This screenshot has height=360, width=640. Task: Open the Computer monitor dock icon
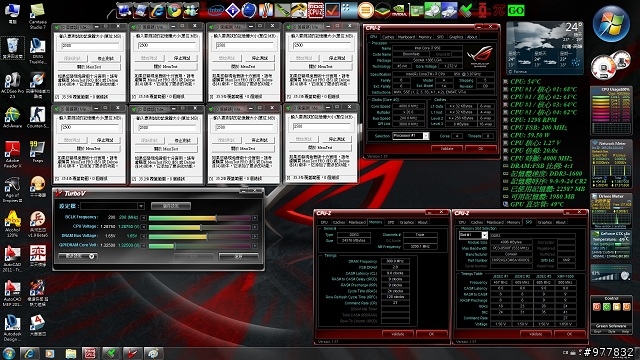coord(124,10)
